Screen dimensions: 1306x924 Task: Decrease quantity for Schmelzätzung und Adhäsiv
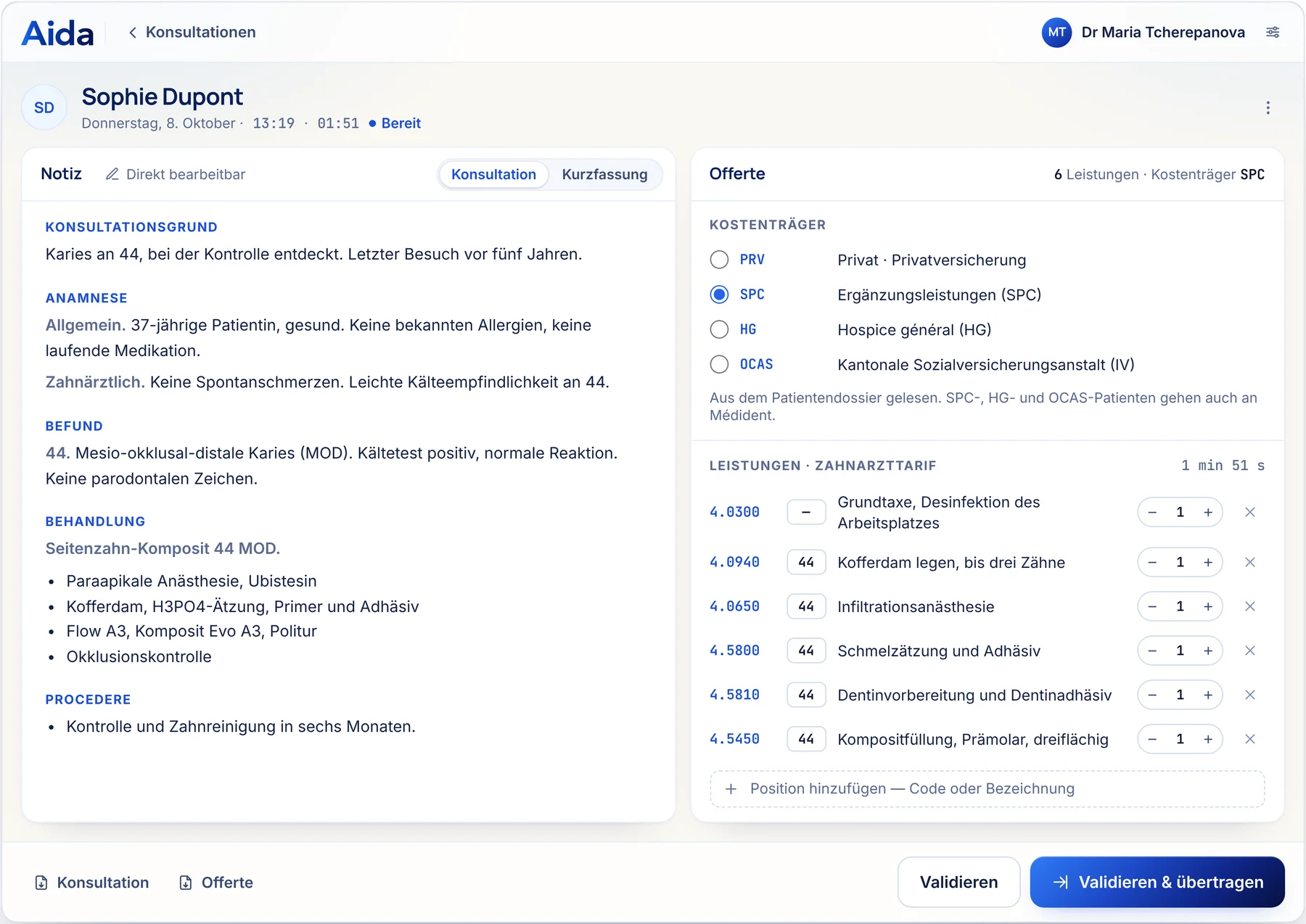tap(1152, 651)
